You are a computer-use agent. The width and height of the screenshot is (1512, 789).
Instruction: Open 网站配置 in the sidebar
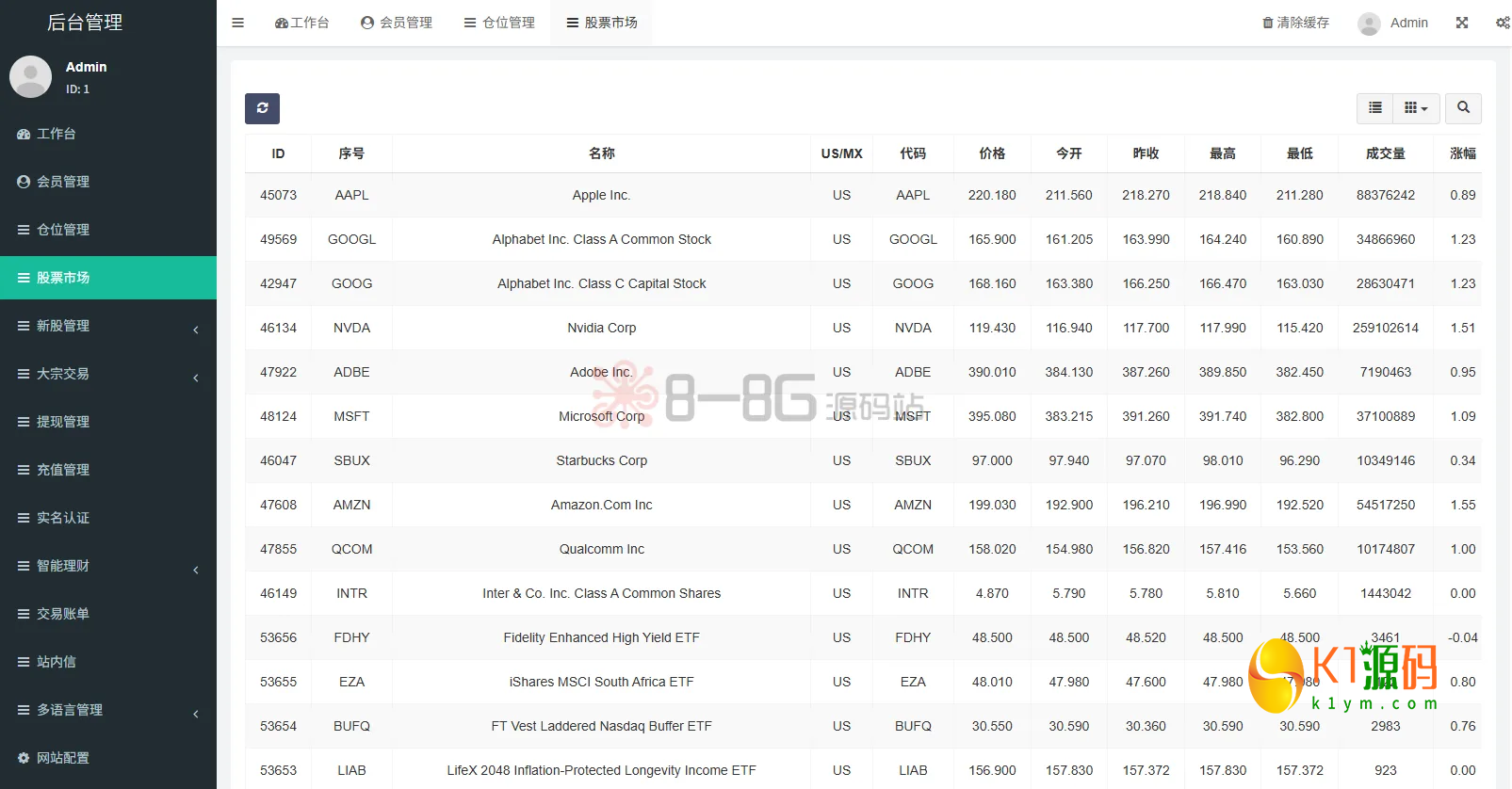(x=108, y=758)
